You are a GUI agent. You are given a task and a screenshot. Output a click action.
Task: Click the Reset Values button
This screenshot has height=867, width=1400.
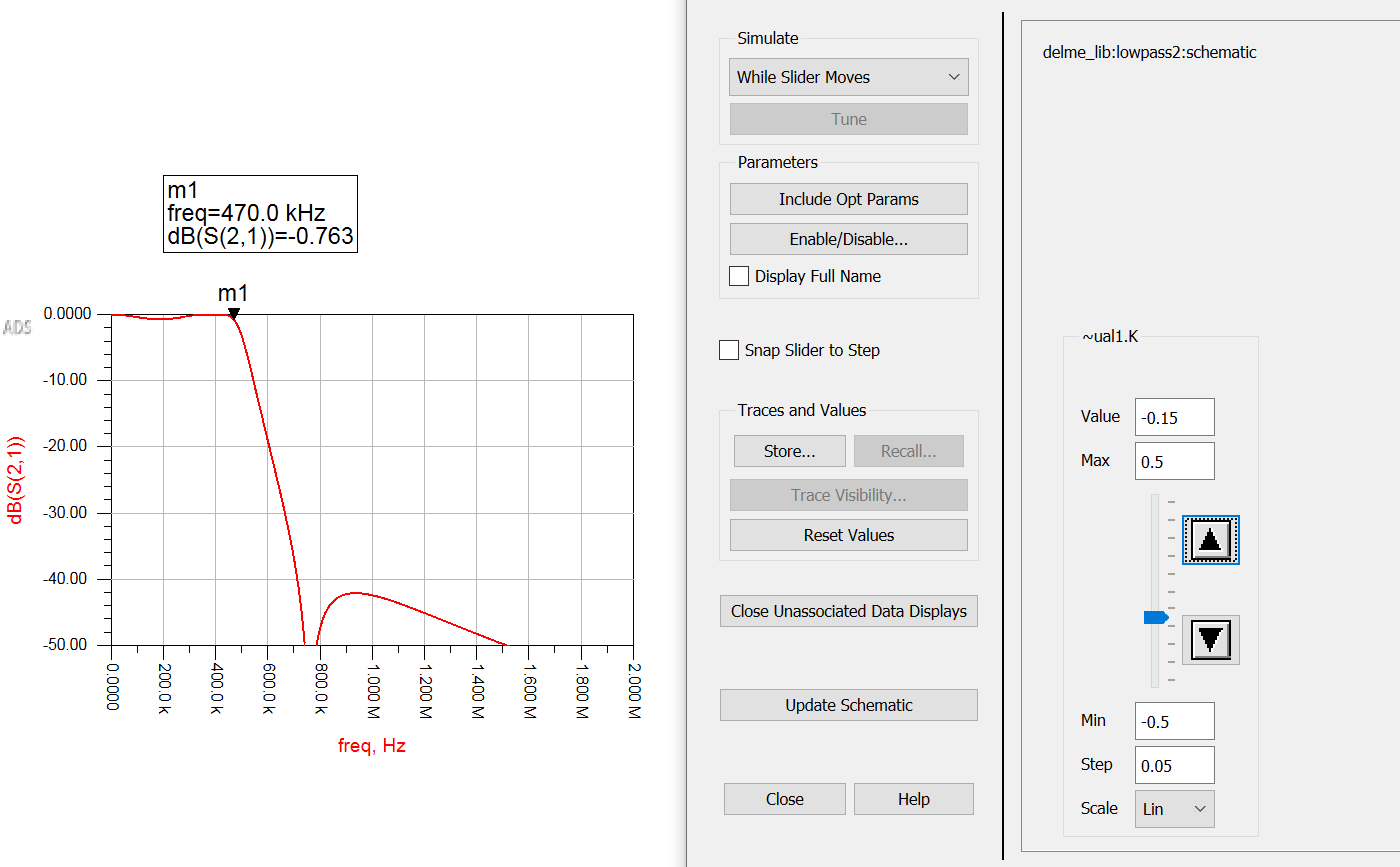coord(849,535)
